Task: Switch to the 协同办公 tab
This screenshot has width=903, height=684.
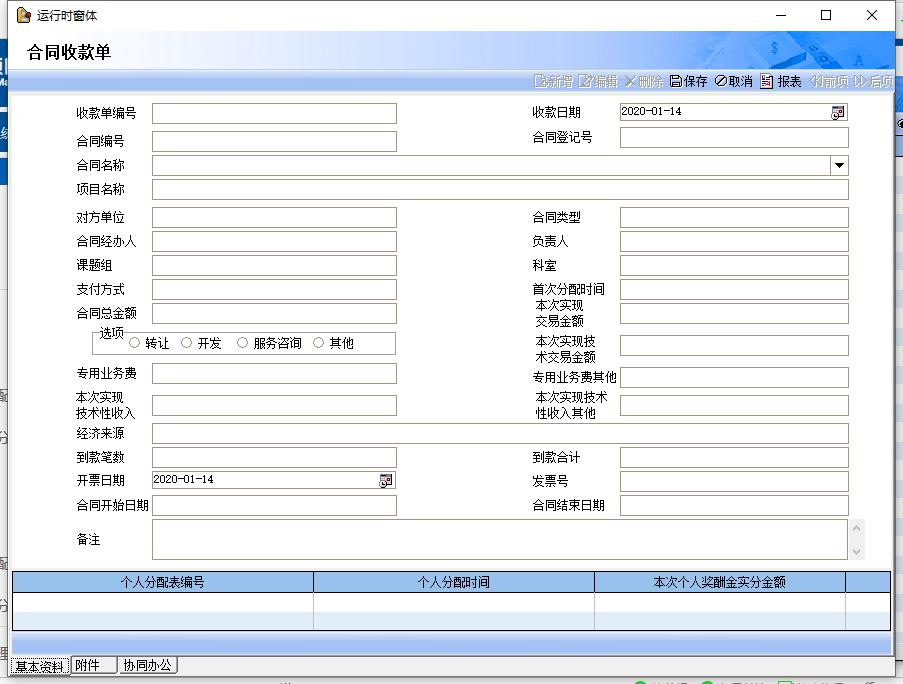Action: [x=148, y=666]
